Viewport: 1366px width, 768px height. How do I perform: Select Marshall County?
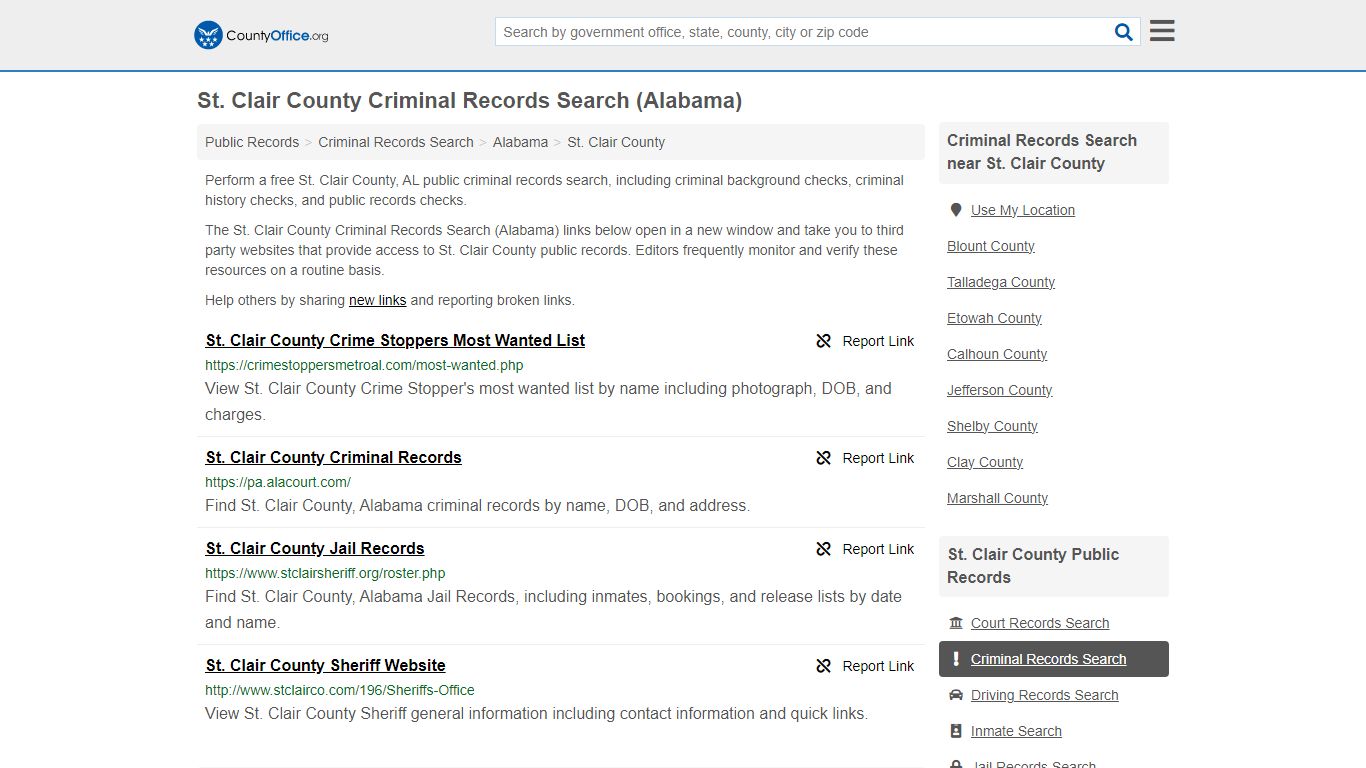point(997,498)
